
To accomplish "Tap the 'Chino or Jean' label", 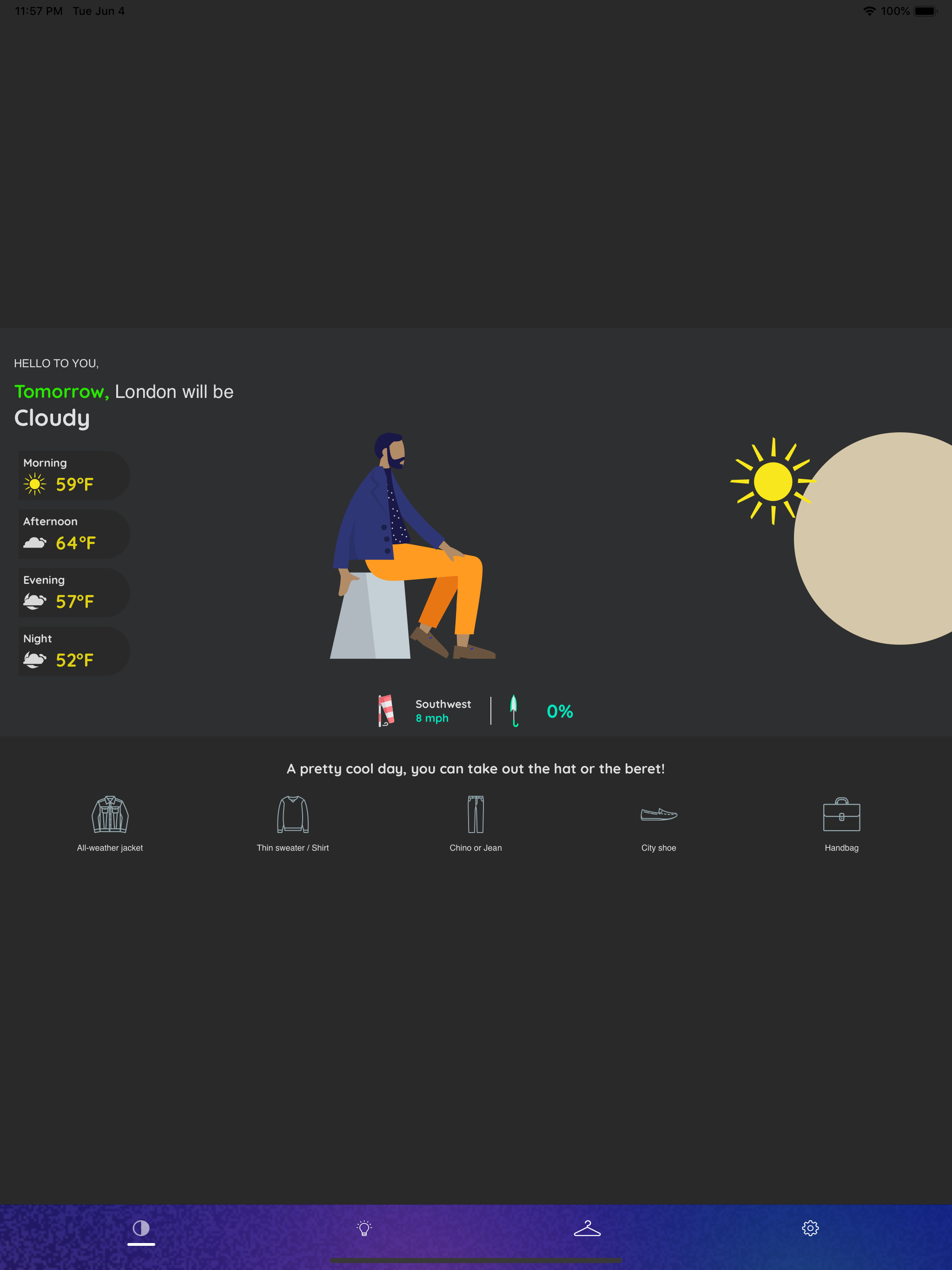I will pos(476,848).
